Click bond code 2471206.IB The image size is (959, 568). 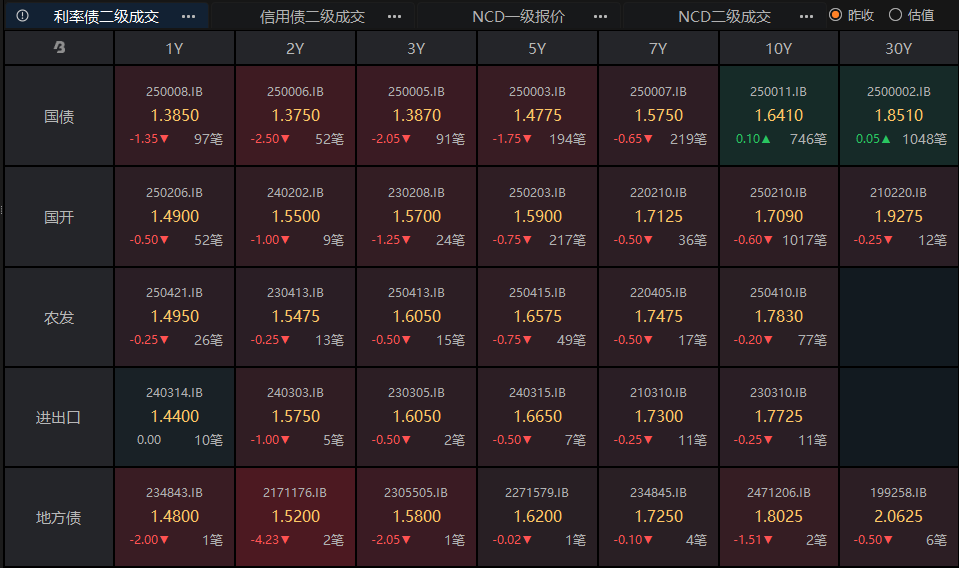(x=779, y=493)
